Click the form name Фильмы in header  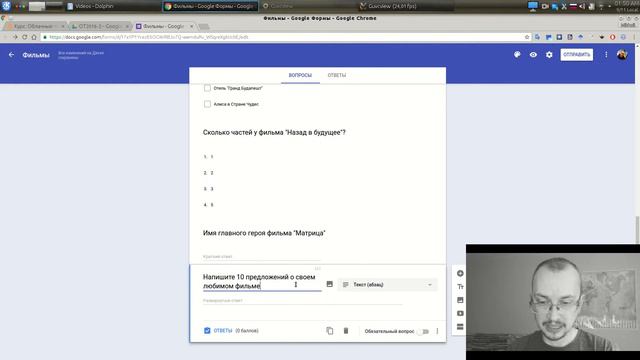point(36,55)
